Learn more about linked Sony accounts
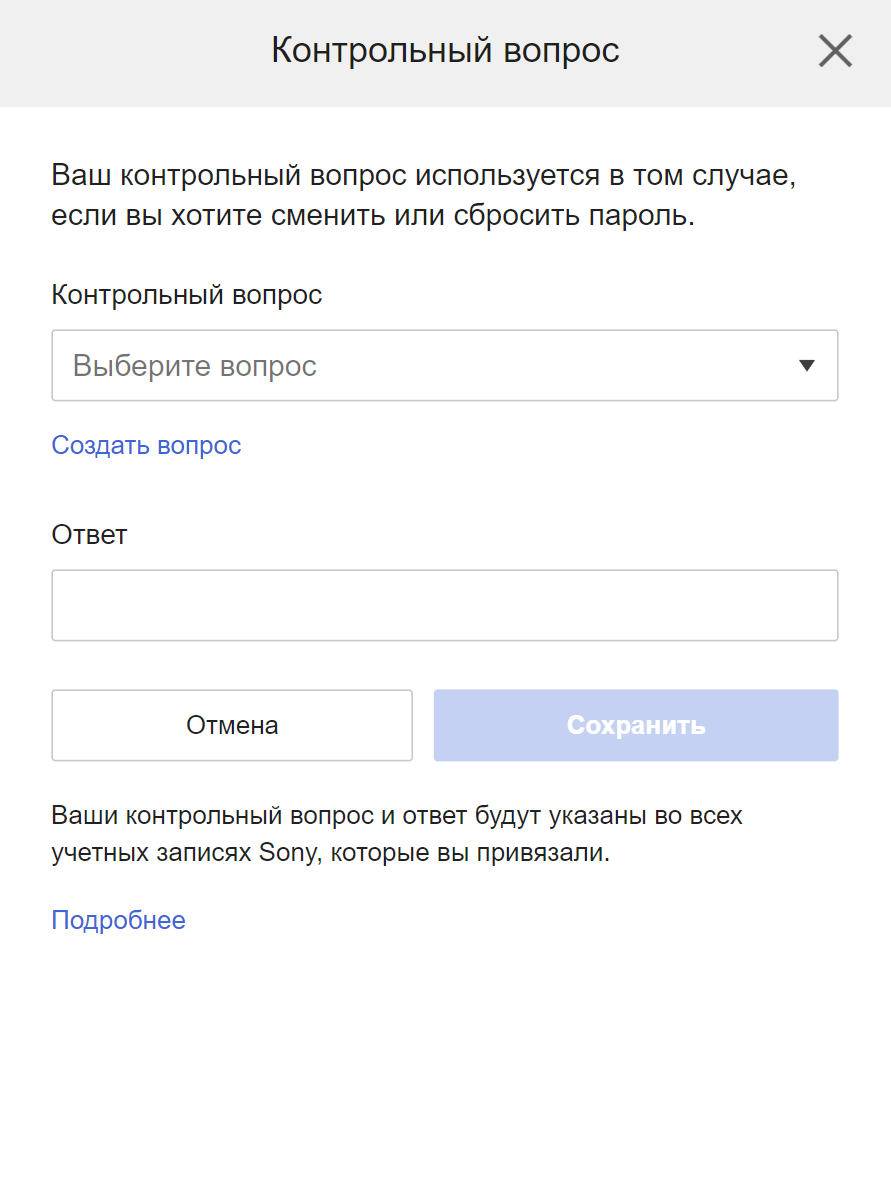891x1187 pixels. click(x=118, y=920)
